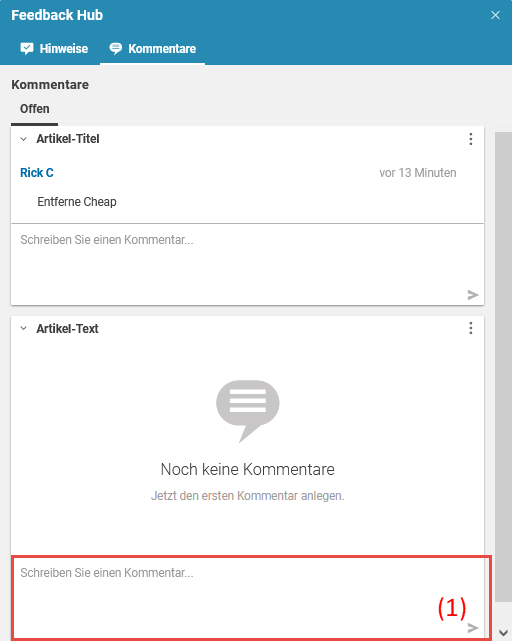The image size is (512, 641).
Task: Send the Artikel-Text comment with arrow icon
Action: click(x=473, y=628)
